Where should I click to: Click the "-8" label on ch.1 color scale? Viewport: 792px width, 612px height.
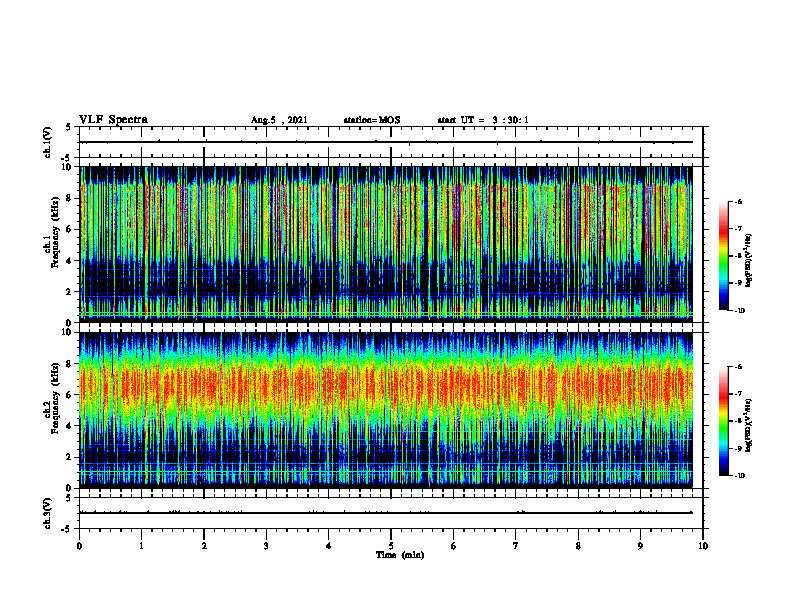[739, 256]
